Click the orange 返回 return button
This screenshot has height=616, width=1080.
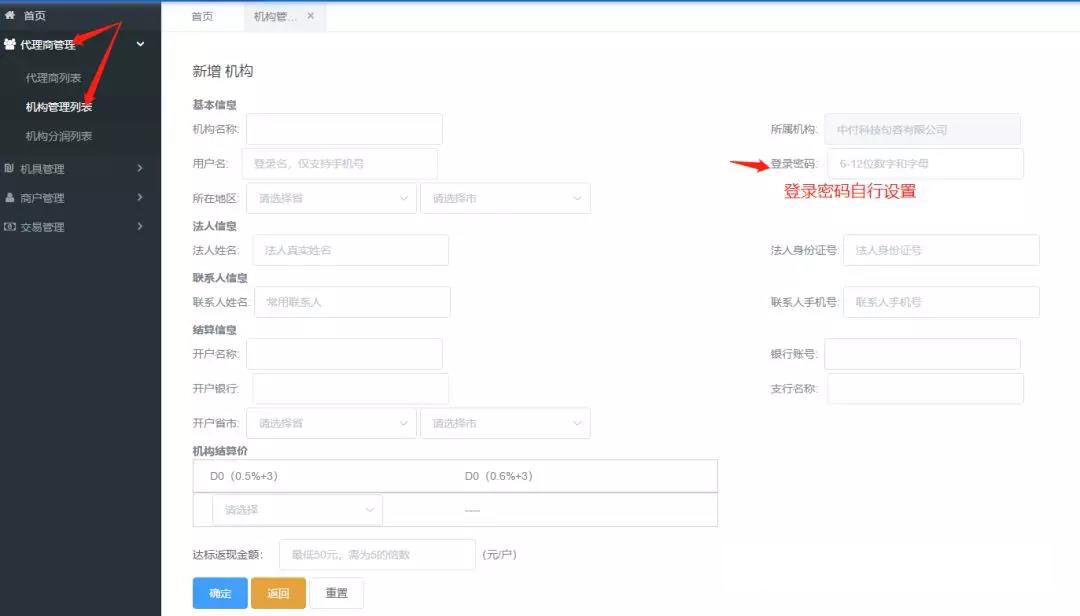pos(277,592)
